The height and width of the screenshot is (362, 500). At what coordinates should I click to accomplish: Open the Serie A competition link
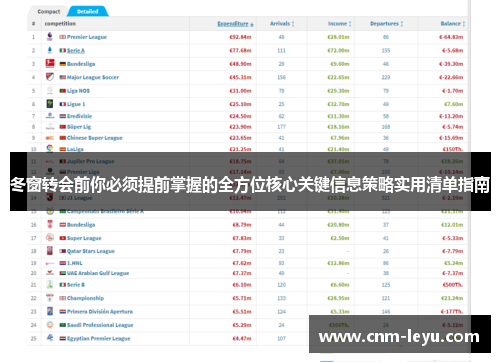coord(76,51)
